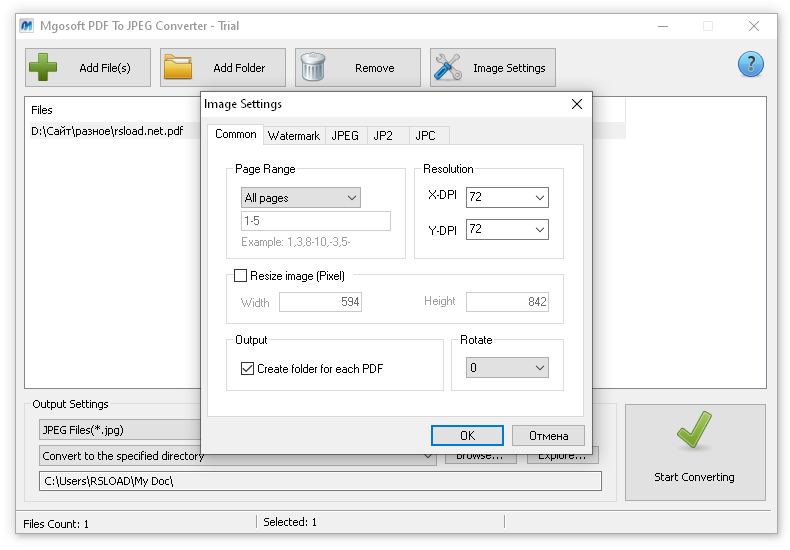Switch to the Common tab
This screenshot has height=550, width=790.
tap(235, 134)
